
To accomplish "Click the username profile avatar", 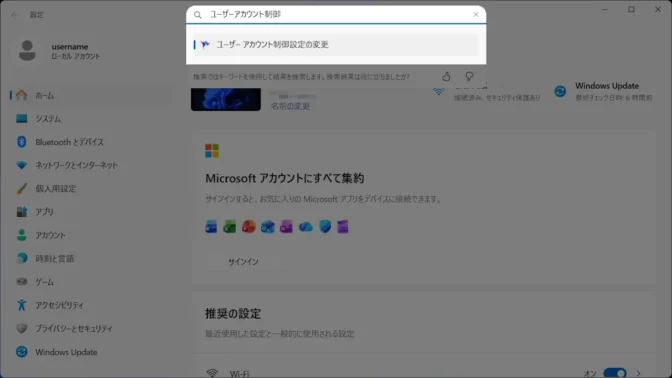I will coord(27,51).
